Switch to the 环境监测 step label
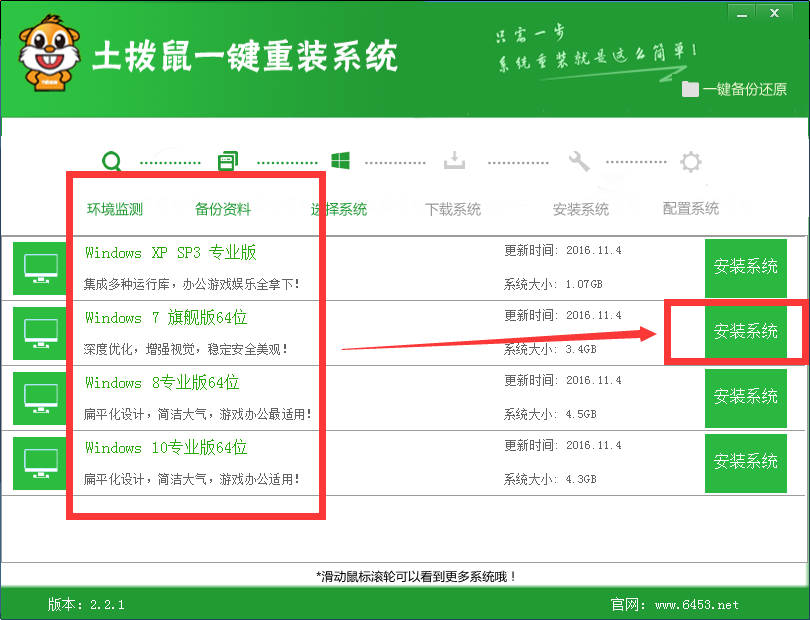 [115, 209]
